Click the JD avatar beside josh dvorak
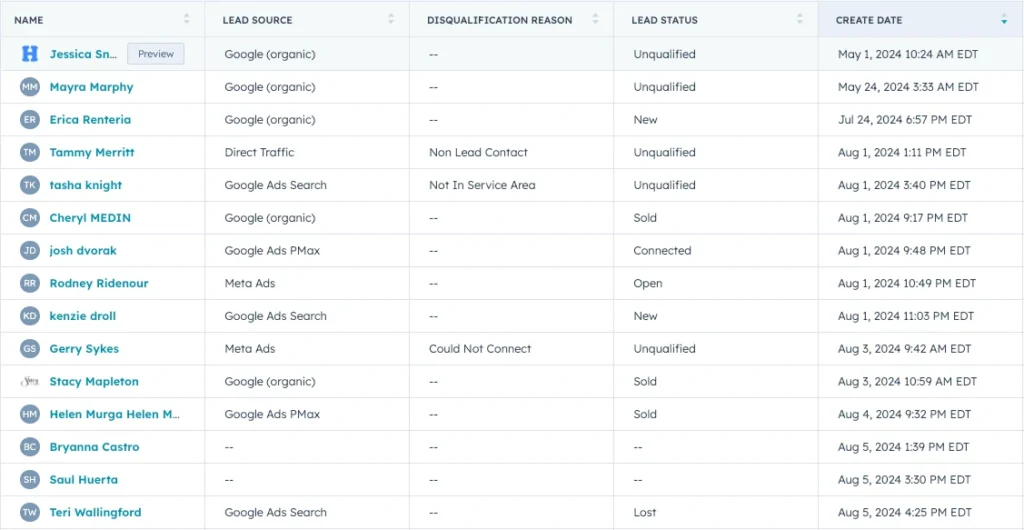The width and height of the screenshot is (1024, 530). pos(29,251)
